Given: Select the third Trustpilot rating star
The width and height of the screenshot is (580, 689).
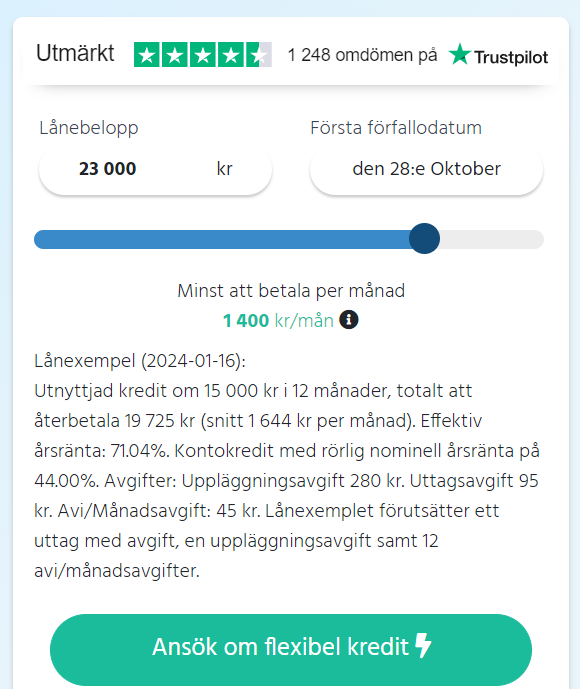Looking at the screenshot, I should [x=203, y=54].
